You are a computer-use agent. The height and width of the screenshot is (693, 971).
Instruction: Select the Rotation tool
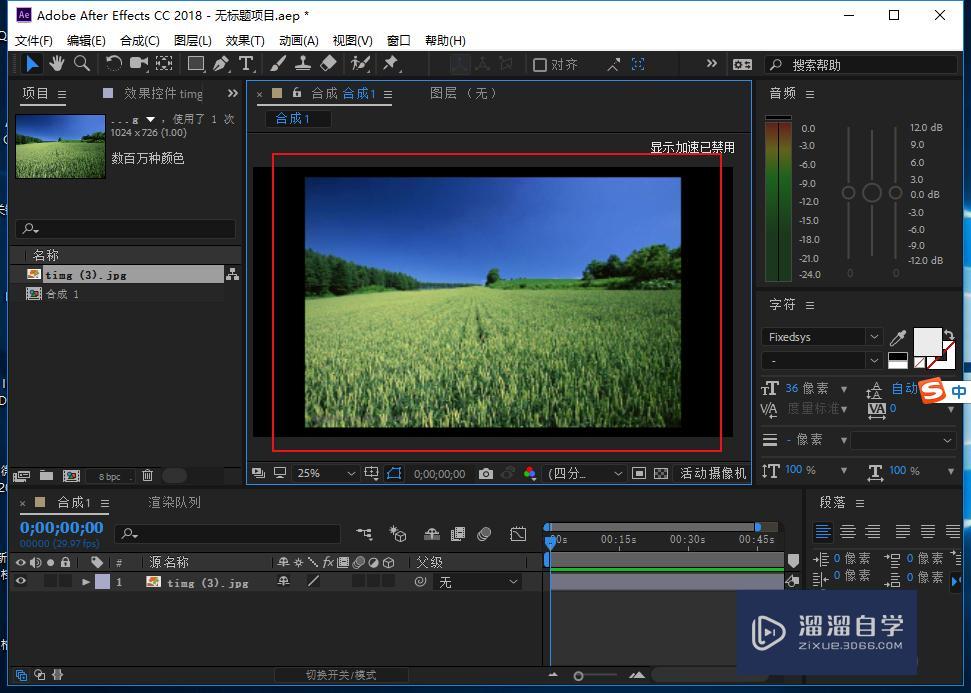[113, 64]
